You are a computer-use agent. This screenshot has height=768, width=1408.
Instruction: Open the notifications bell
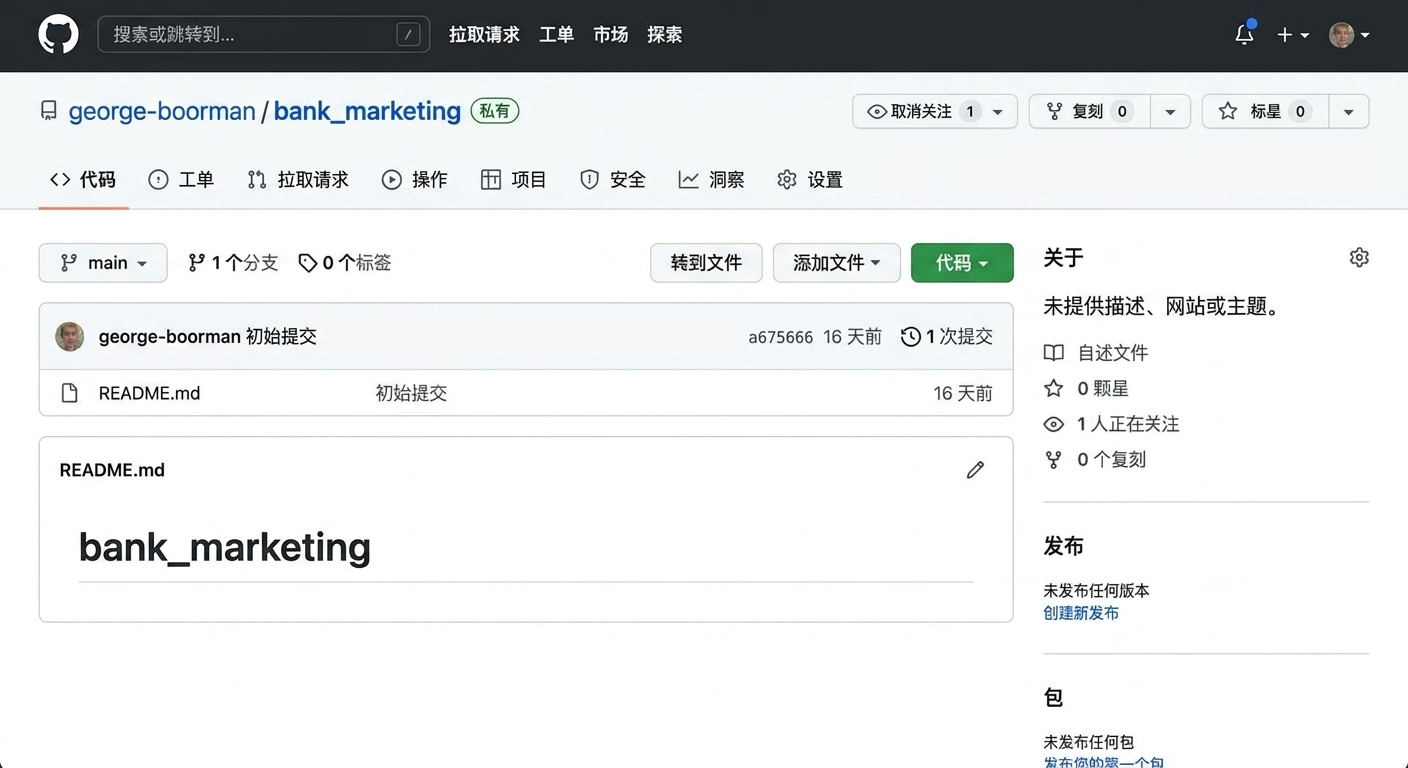point(1244,34)
